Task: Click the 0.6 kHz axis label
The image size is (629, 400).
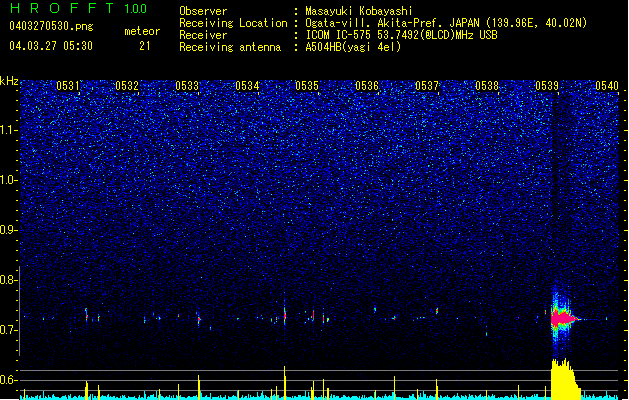Action: (8, 380)
